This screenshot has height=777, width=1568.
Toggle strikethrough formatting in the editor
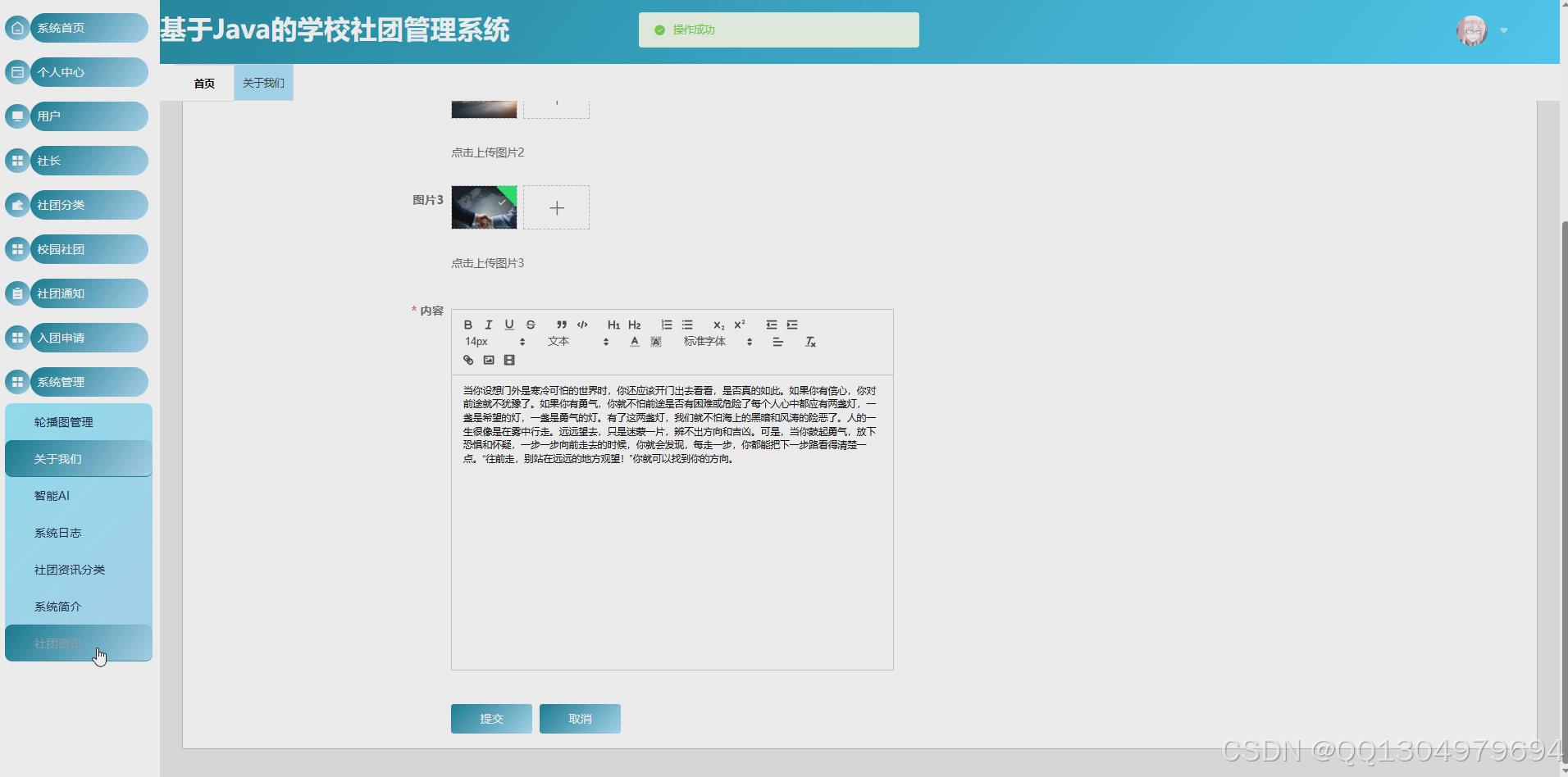coord(531,325)
